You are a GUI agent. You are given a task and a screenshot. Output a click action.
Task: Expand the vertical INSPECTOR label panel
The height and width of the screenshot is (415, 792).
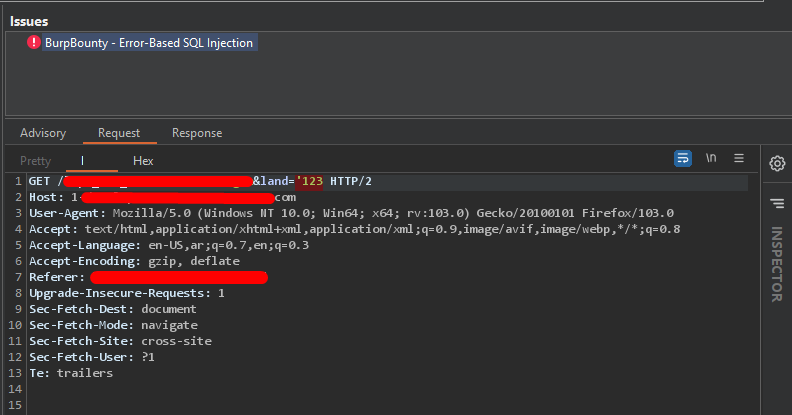pyautogui.click(x=776, y=264)
